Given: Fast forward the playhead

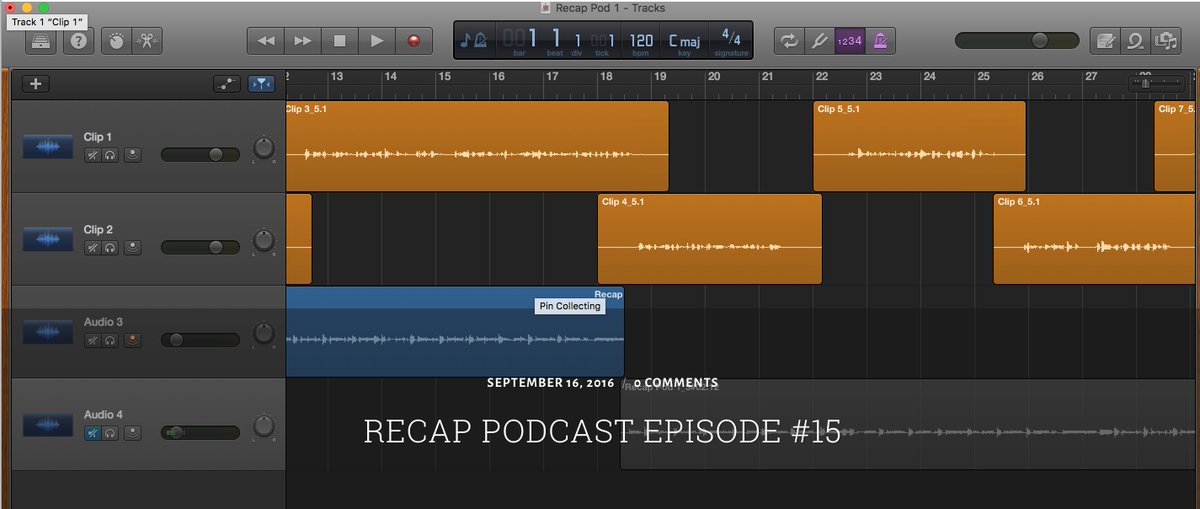Looking at the screenshot, I should pyautogui.click(x=302, y=41).
